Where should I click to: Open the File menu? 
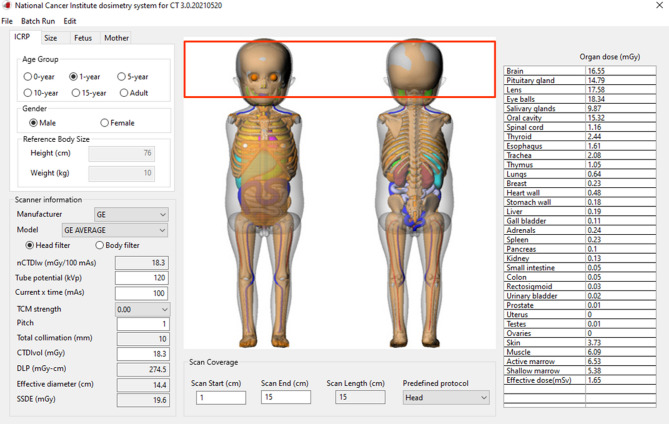tap(7, 21)
